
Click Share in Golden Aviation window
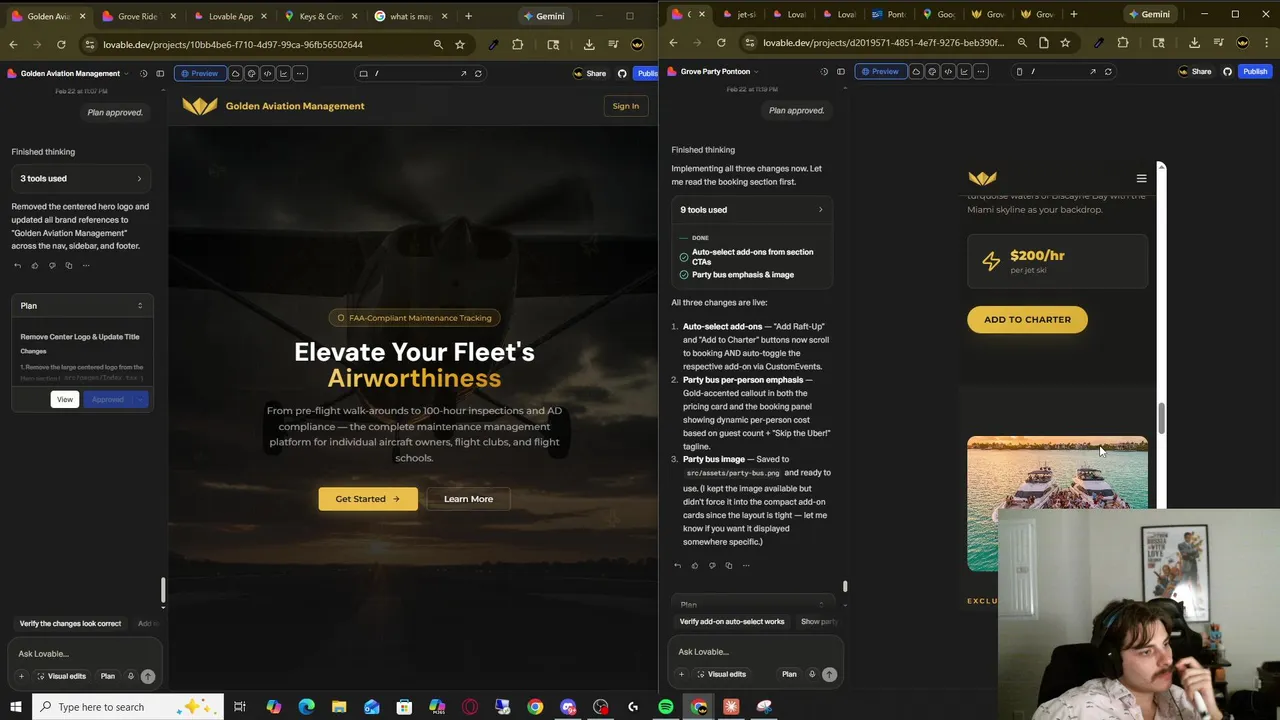[590, 73]
